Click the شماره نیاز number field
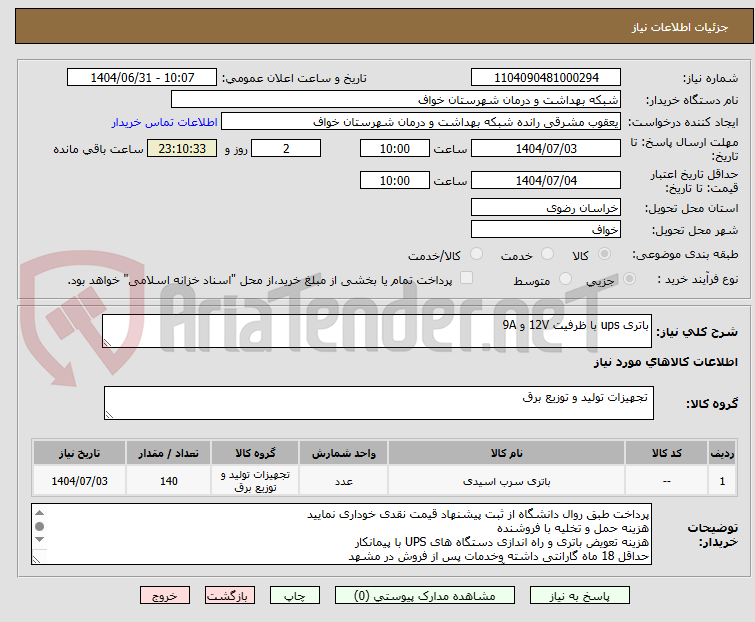755x622 pixels. pos(546,78)
